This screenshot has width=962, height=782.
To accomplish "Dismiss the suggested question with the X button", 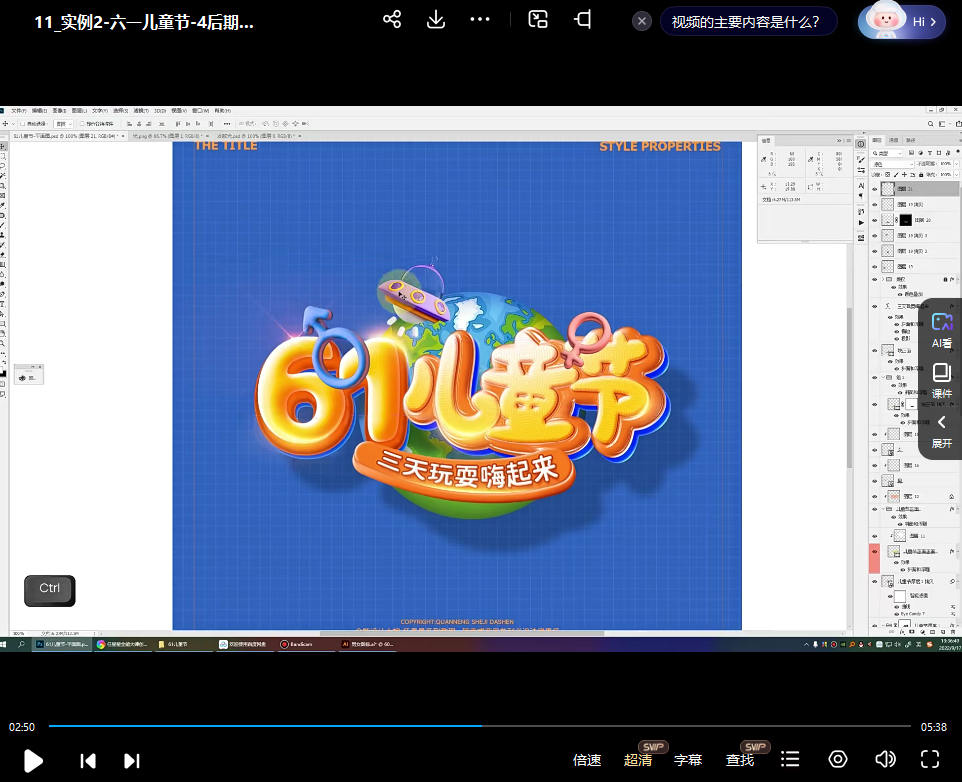I will pyautogui.click(x=643, y=22).
